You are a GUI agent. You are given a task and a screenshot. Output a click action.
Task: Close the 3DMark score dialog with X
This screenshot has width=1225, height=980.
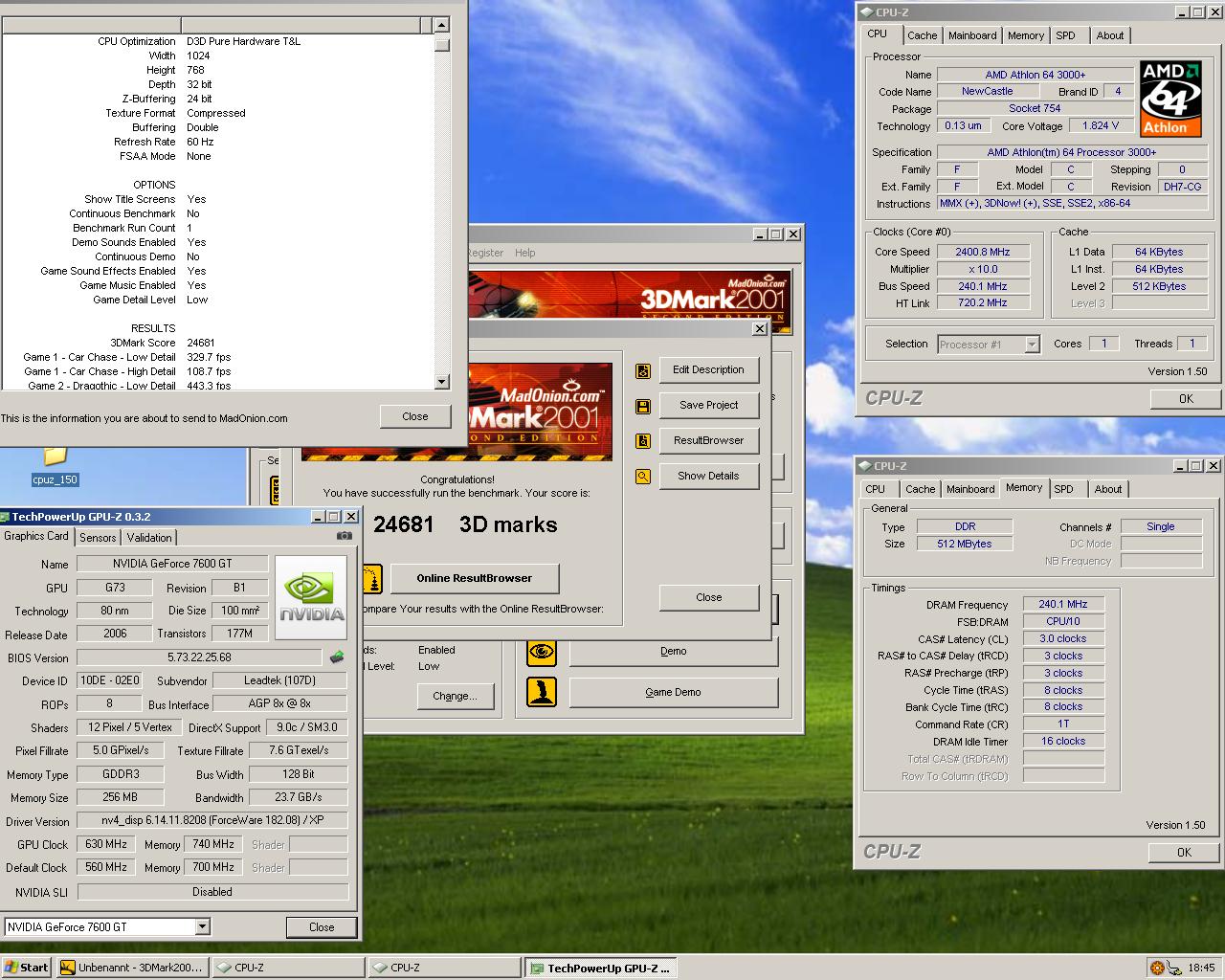point(759,328)
